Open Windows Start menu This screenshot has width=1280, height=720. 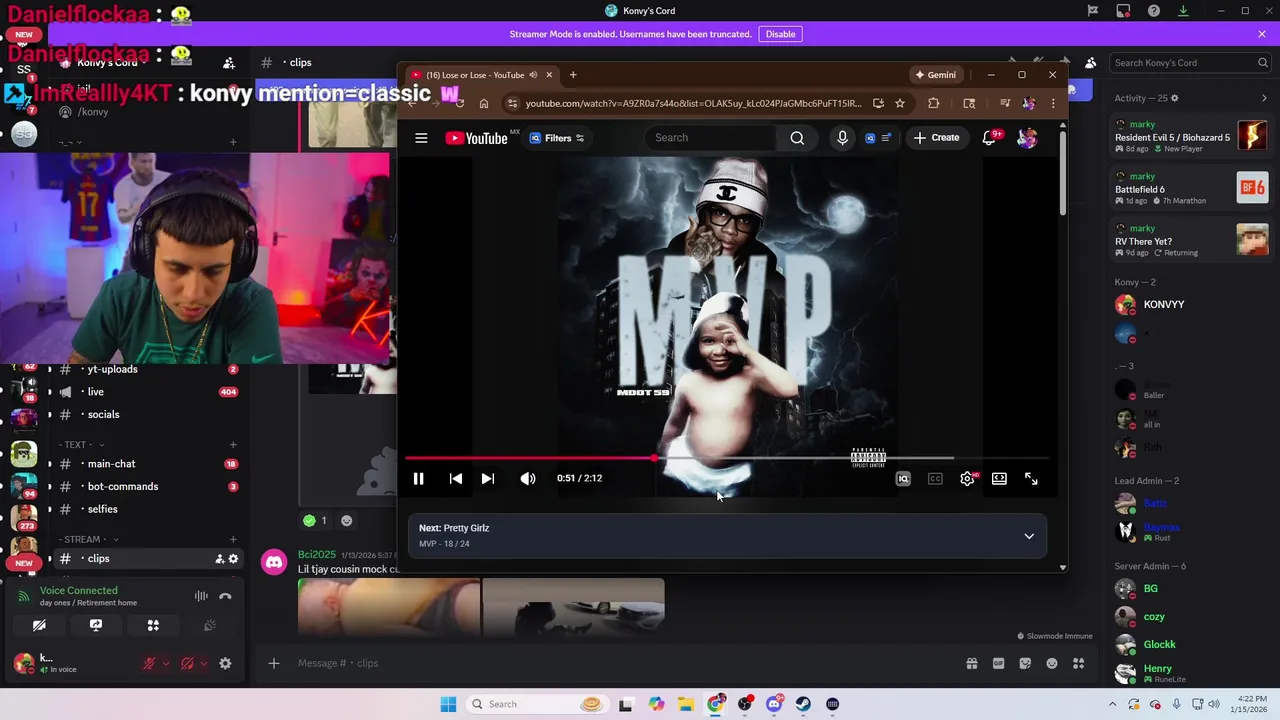448,704
